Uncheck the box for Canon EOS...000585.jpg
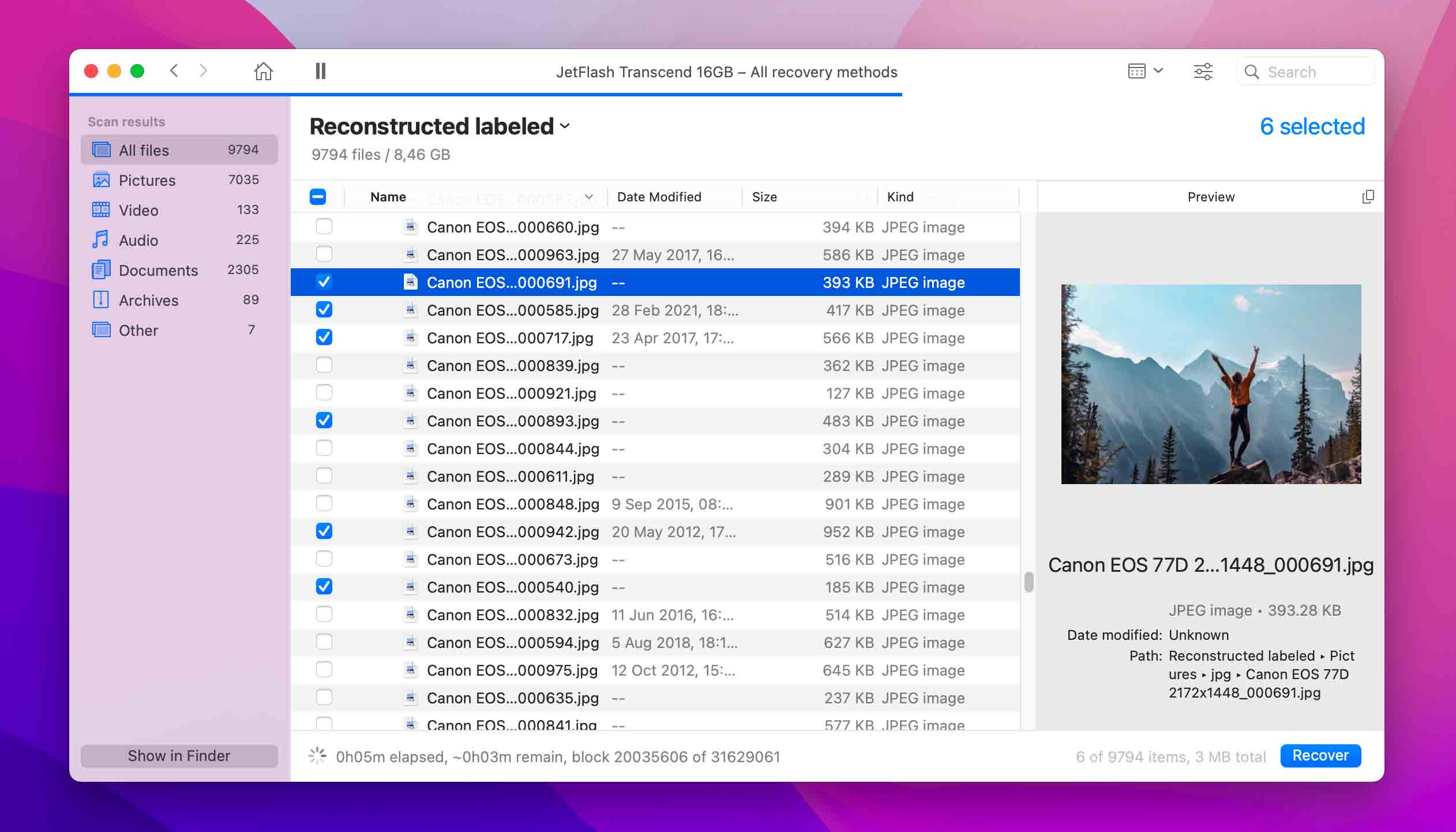The height and width of the screenshot is (832, 1456). 324,310
